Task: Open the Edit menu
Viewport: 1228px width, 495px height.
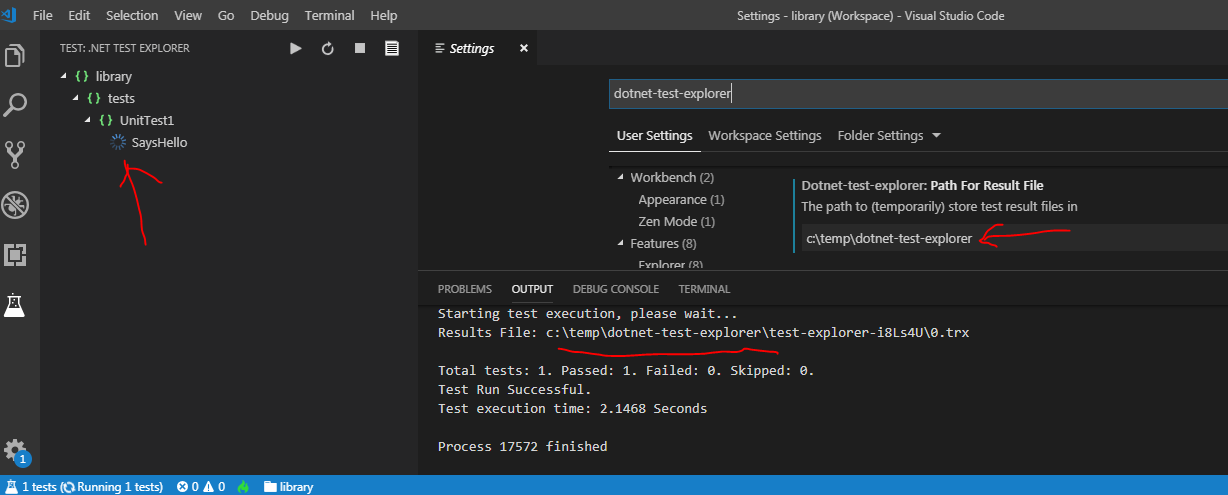Action: tap(79, 16)
